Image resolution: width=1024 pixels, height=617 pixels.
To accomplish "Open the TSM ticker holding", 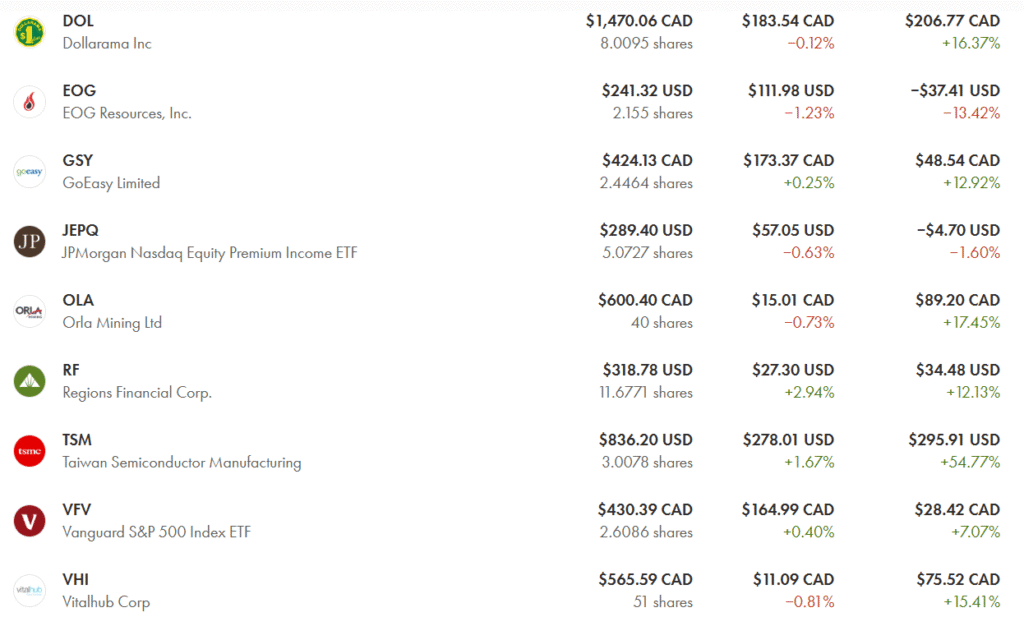I will click(x=77, y=440).
